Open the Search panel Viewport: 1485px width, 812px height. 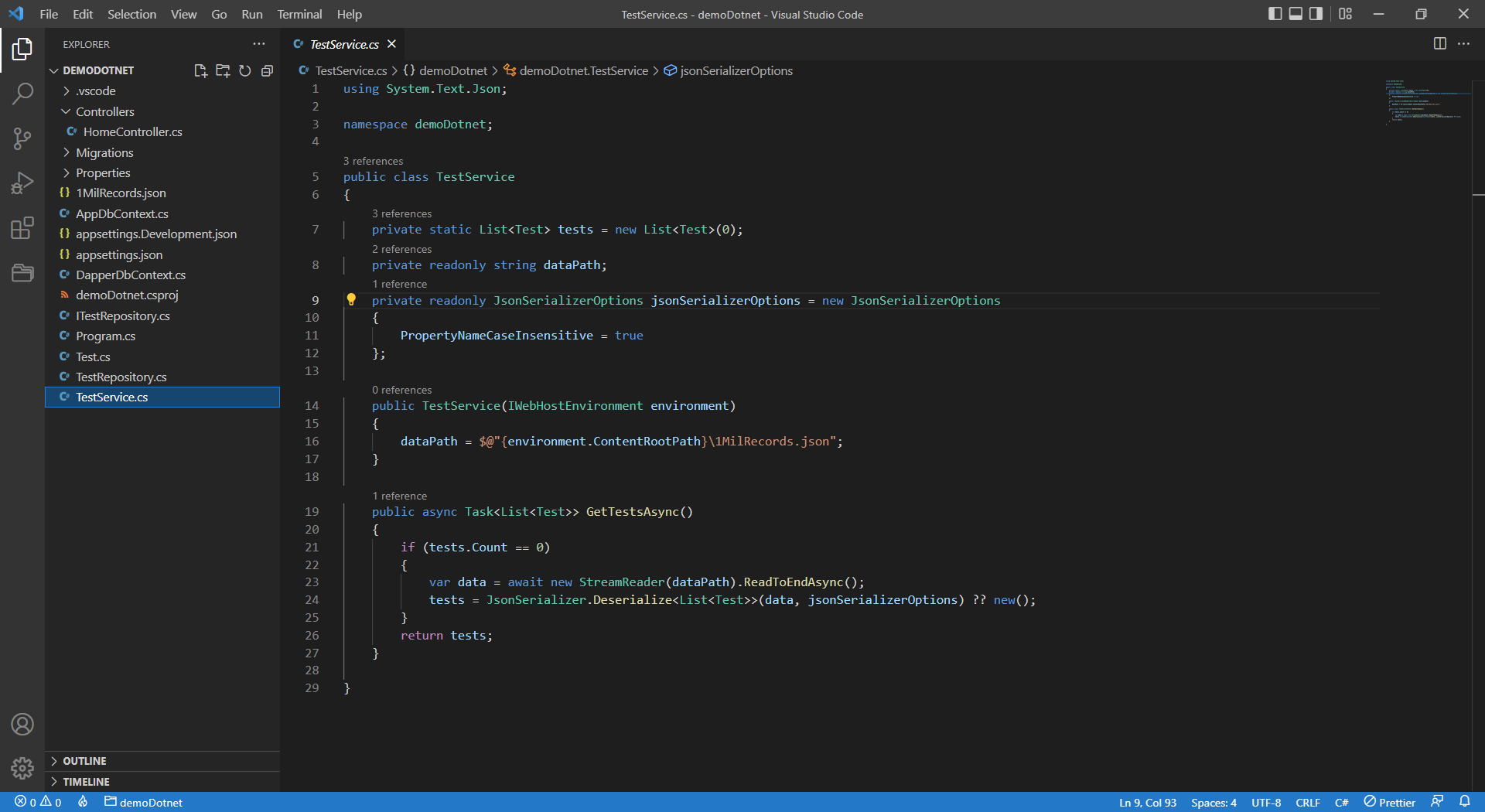pos(22,94)
